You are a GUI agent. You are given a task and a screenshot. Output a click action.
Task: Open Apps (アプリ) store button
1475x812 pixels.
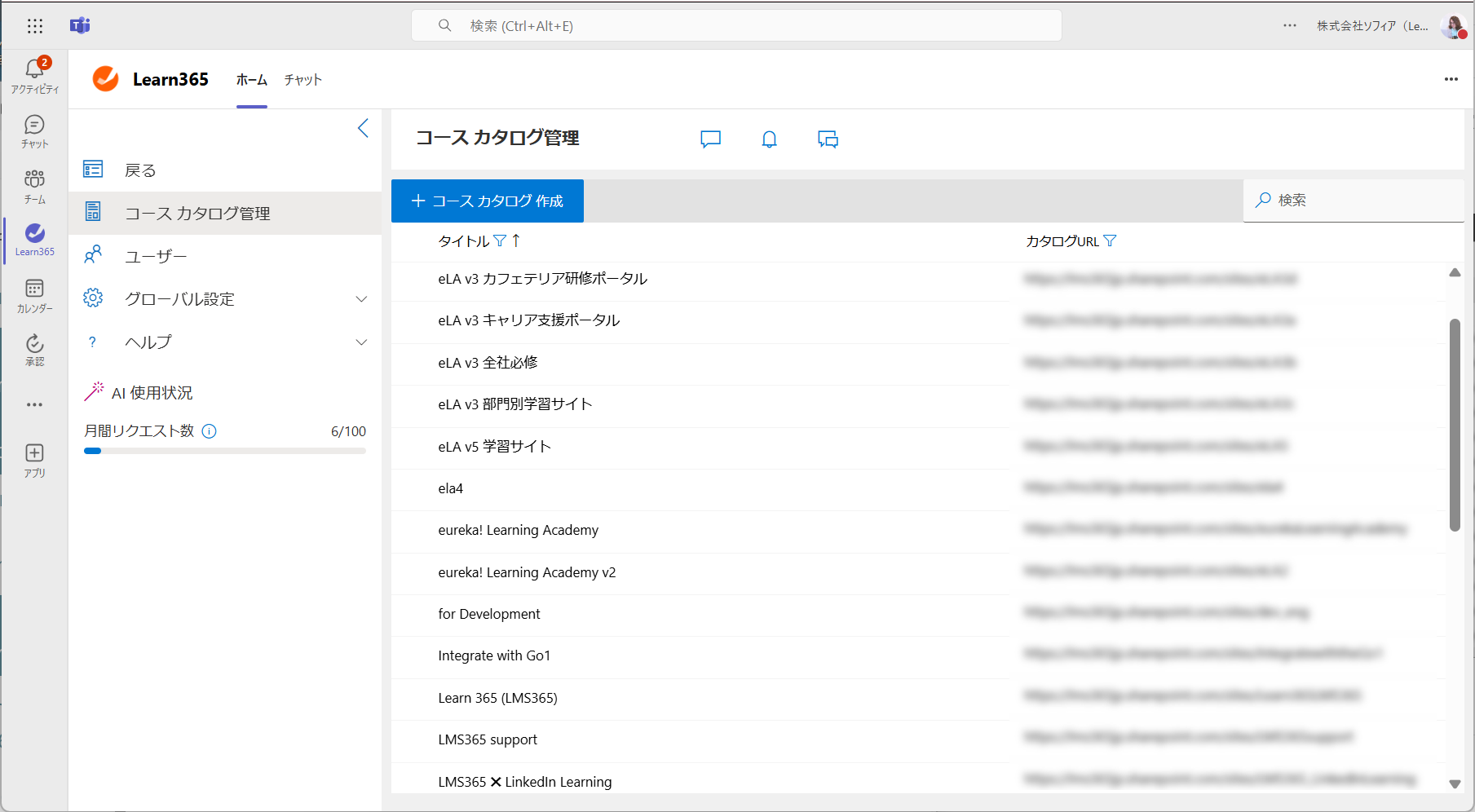coord(34,461)
